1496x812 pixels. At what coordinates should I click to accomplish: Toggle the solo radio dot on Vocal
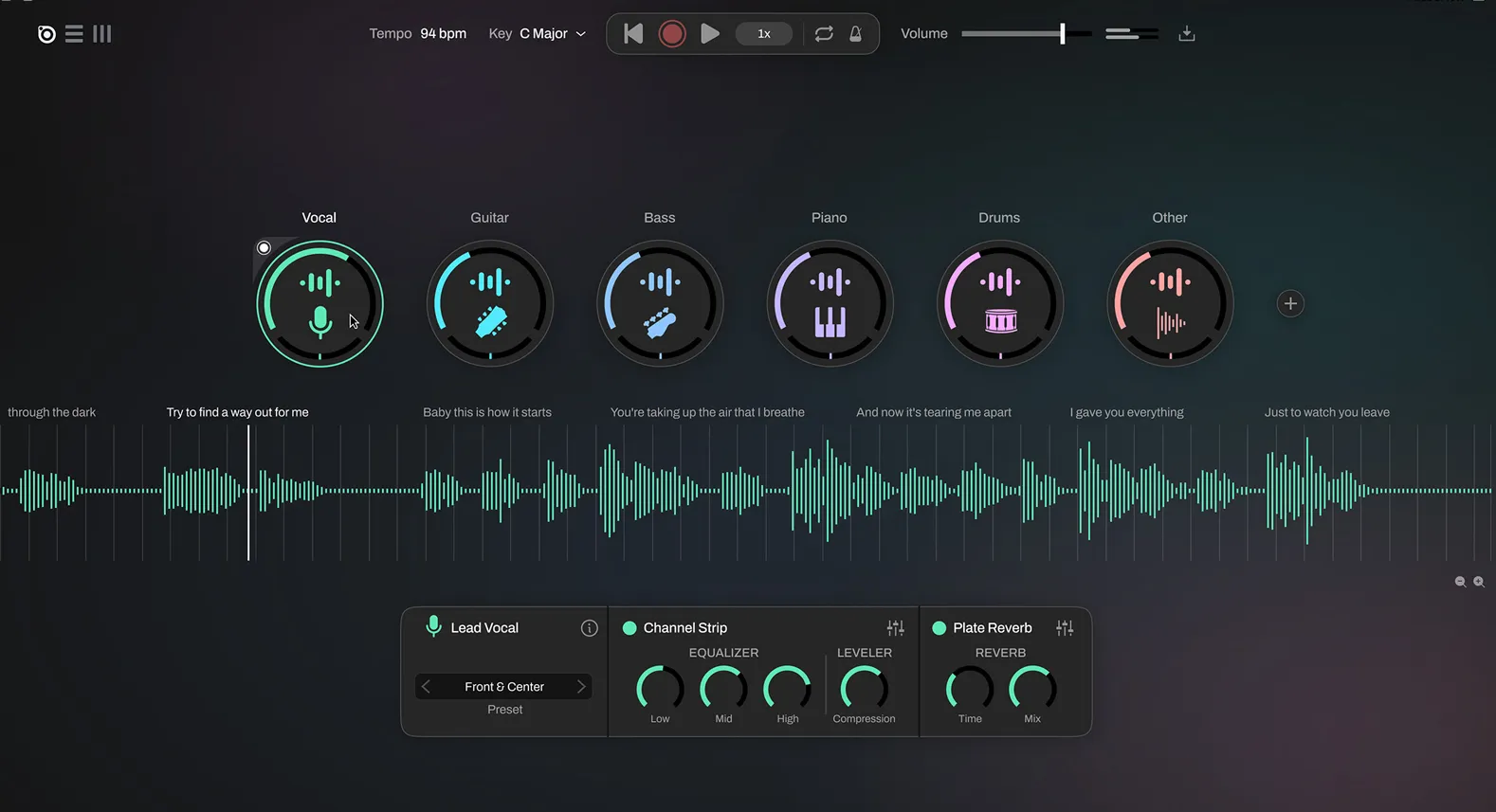point(264,248)
